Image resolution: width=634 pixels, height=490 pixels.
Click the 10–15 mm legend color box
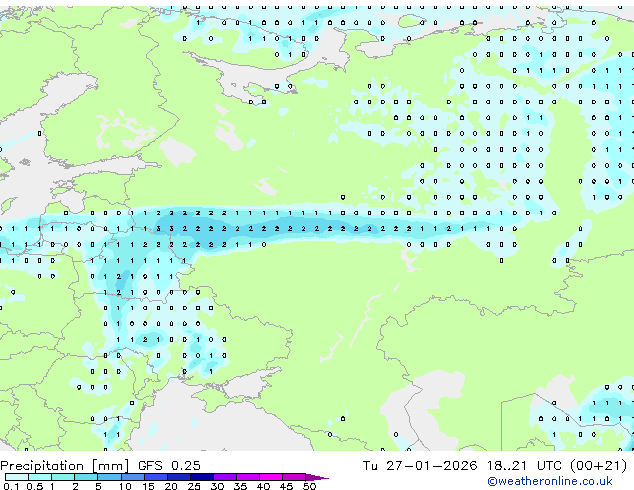tap(132, 477)
